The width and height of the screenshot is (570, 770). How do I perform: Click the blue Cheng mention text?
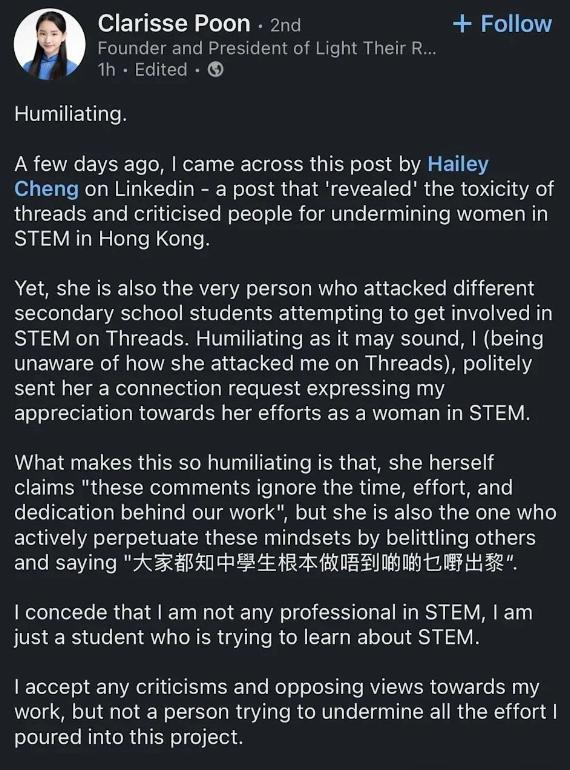coord(46,189)
